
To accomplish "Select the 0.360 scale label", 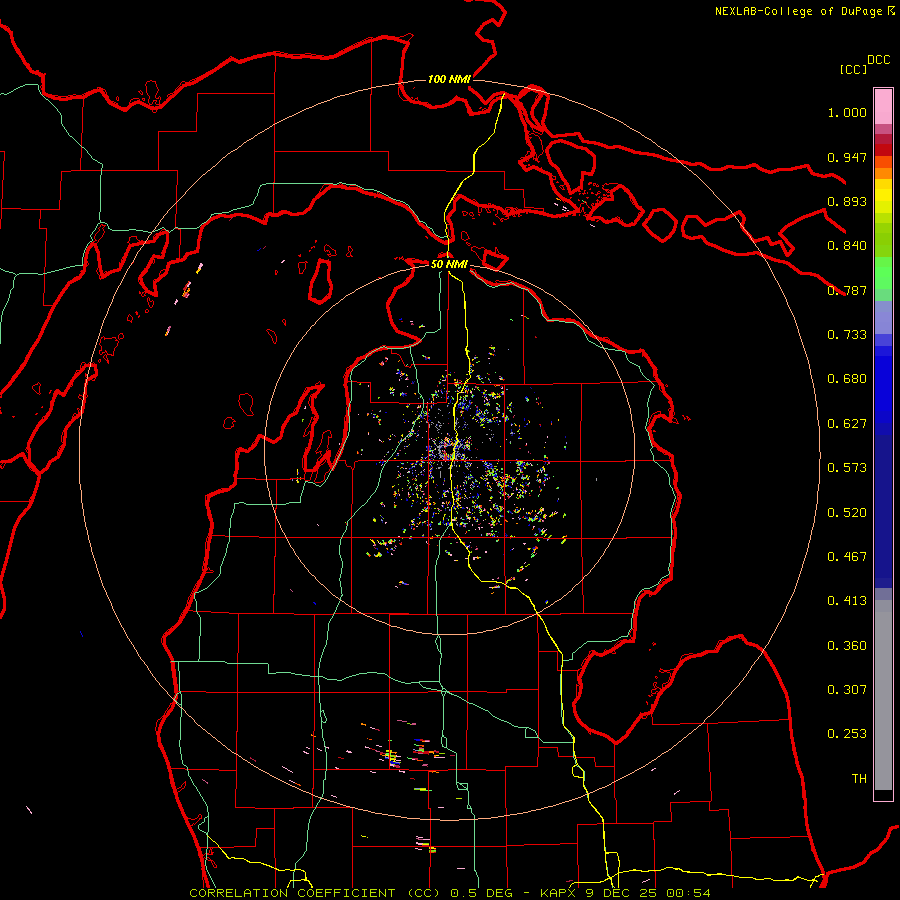I will click(x=847, y=646).
